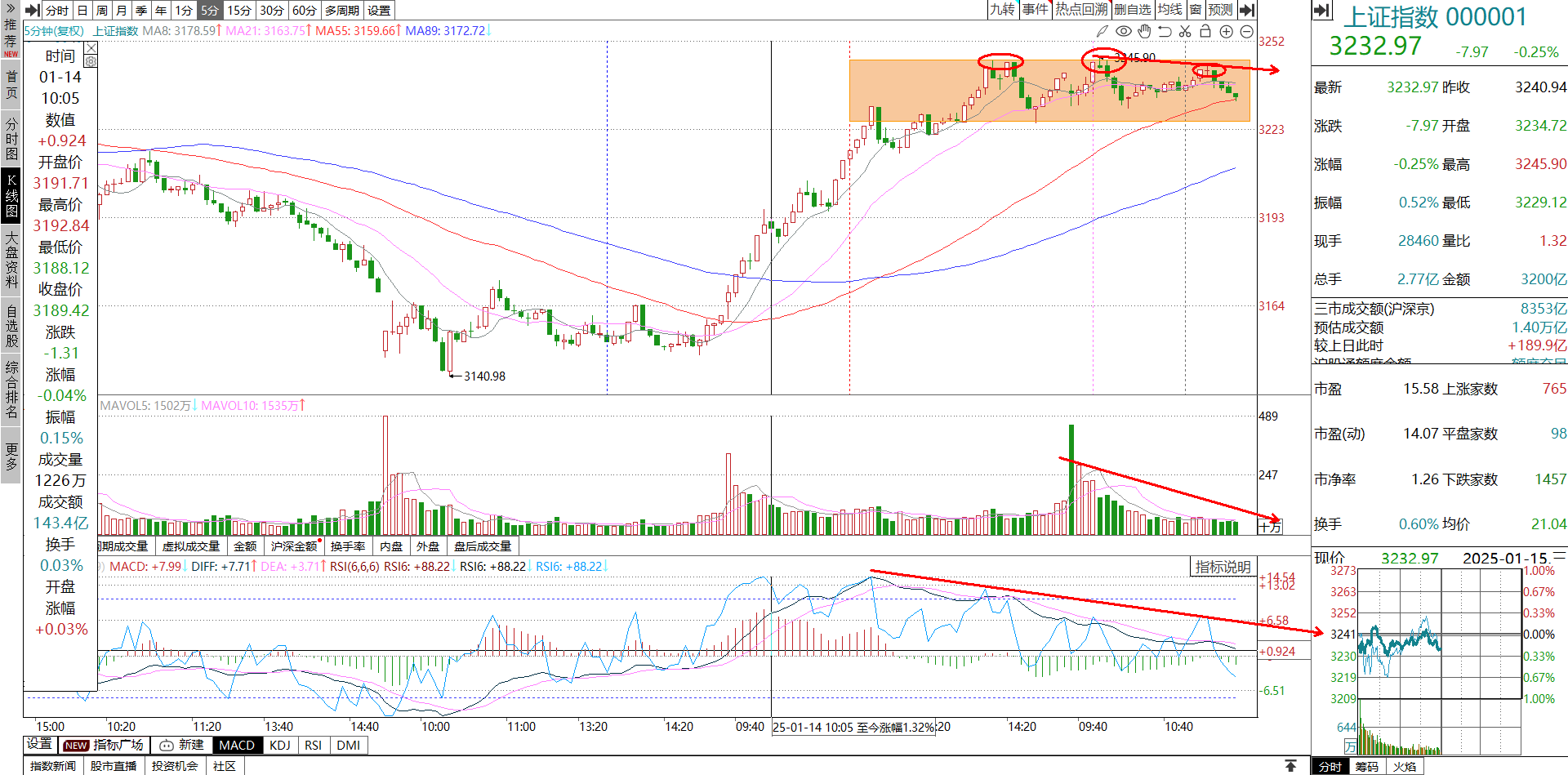Click the scissors cut icon
The height and width of the screenshot is (775, 1568).
[x=1185, y=31]
